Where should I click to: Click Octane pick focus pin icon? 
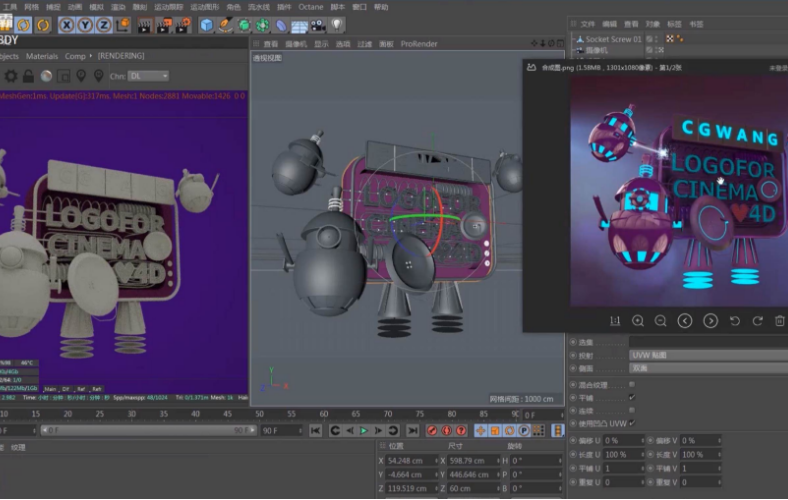click(x=81, y=76)
